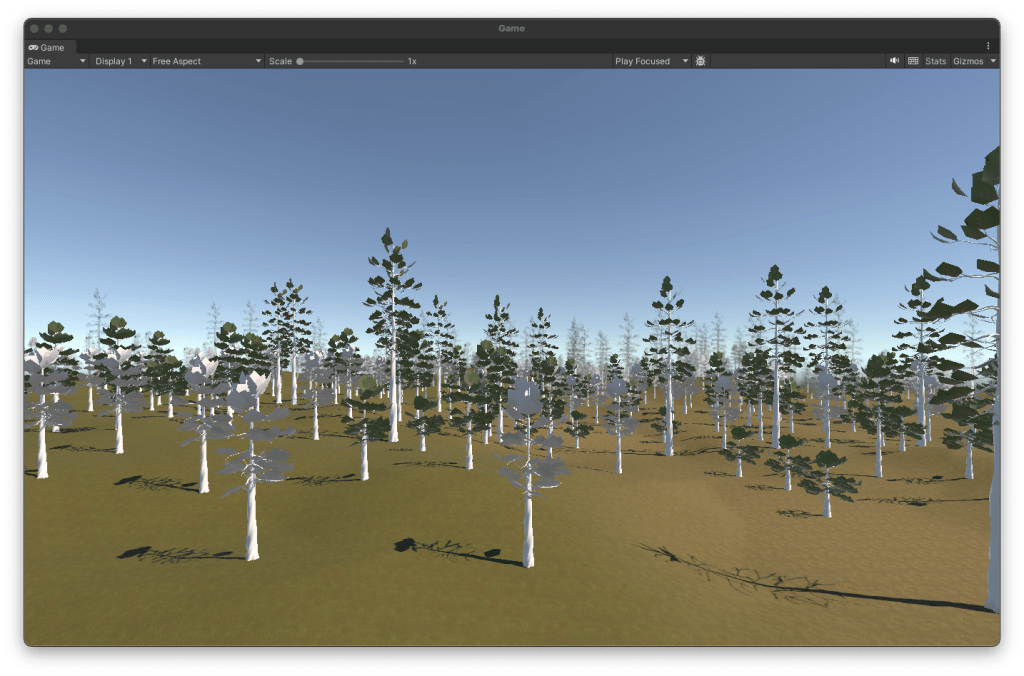
Task: Mute audio with the speaker icon
Action: (x=894, y=61)
